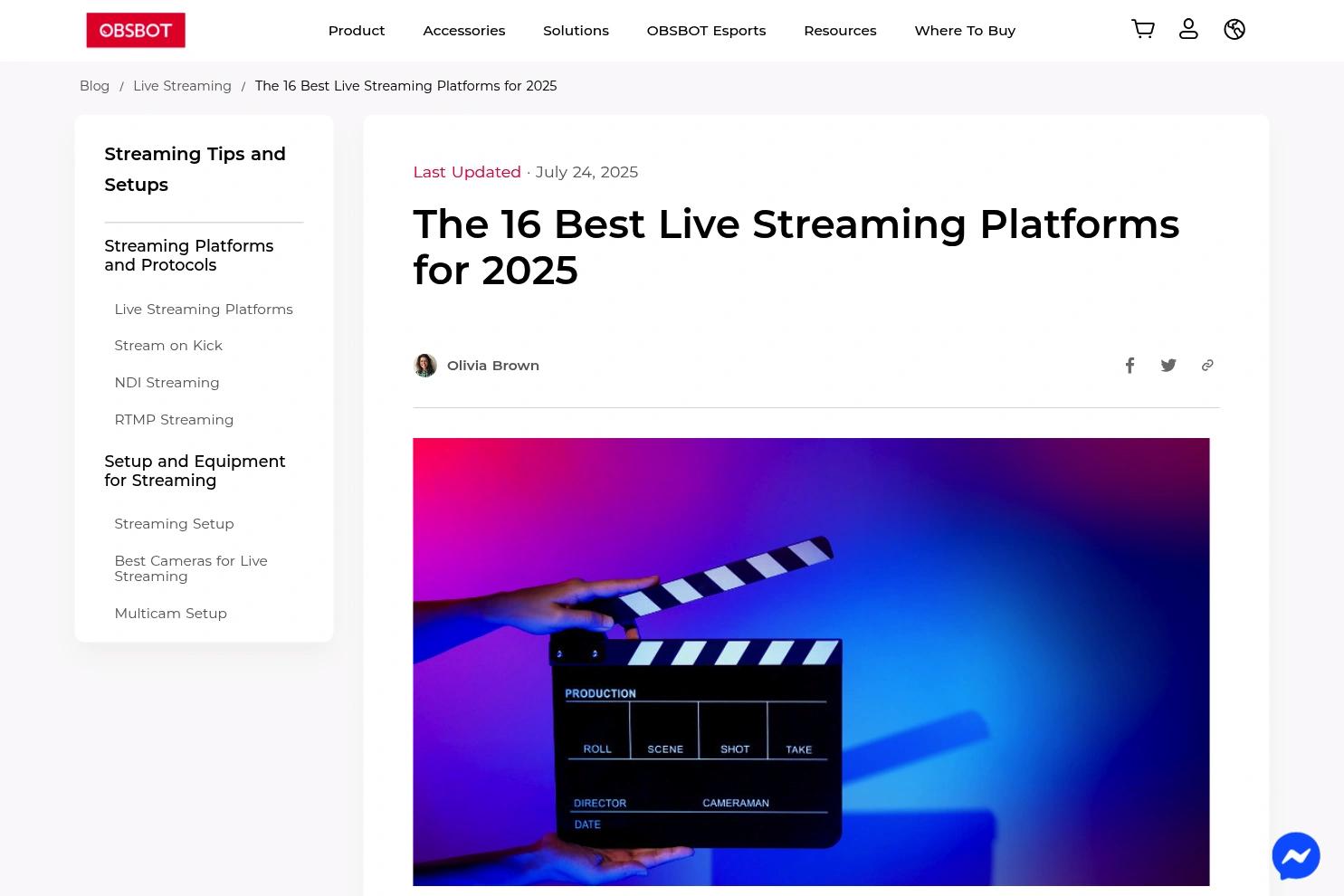The width and height of the screenshot is (1344, 896).
Task: Open the Messenger chat bubble
Action: 1296,855
